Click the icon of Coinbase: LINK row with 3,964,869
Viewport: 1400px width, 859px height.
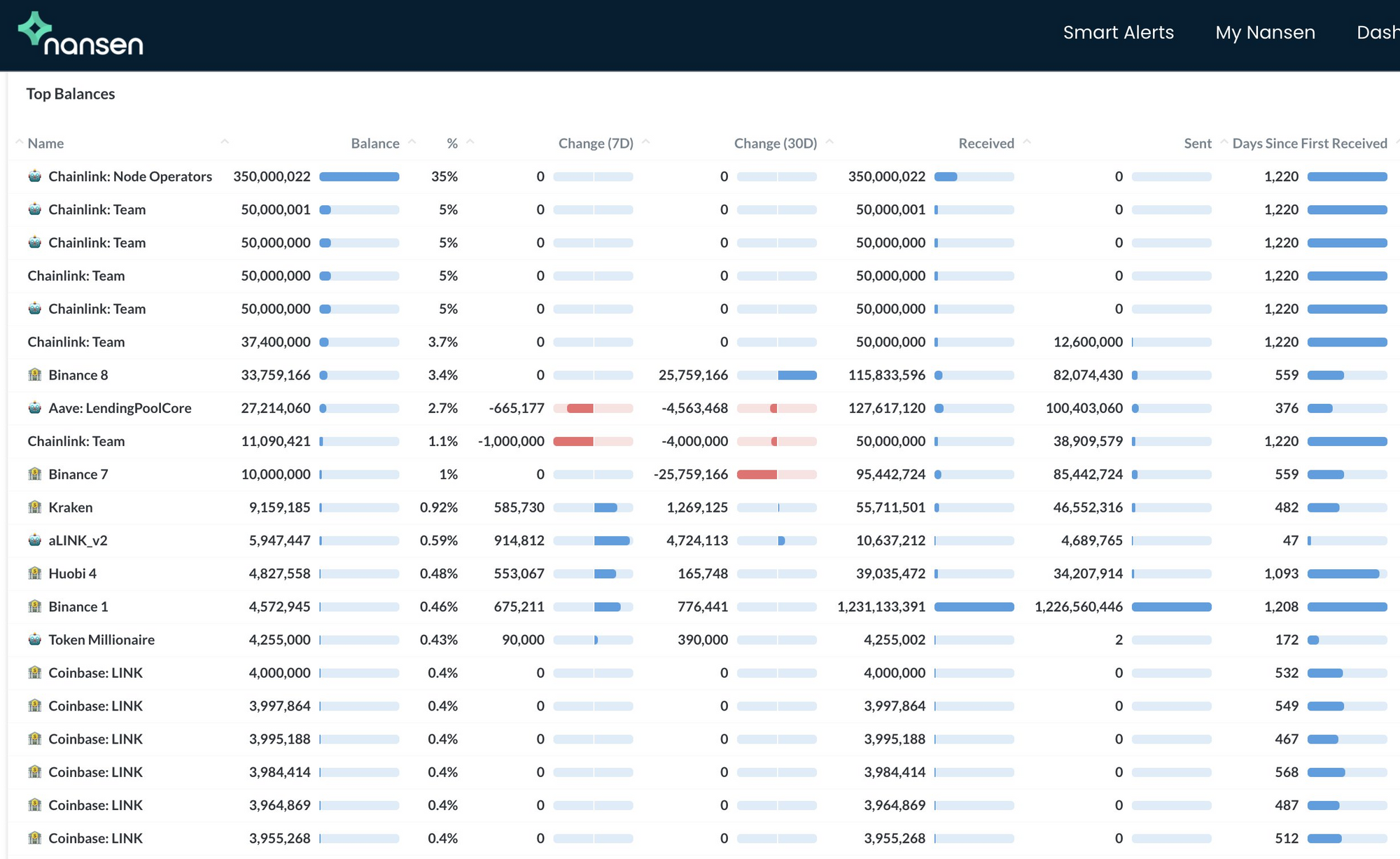[34, 804]
